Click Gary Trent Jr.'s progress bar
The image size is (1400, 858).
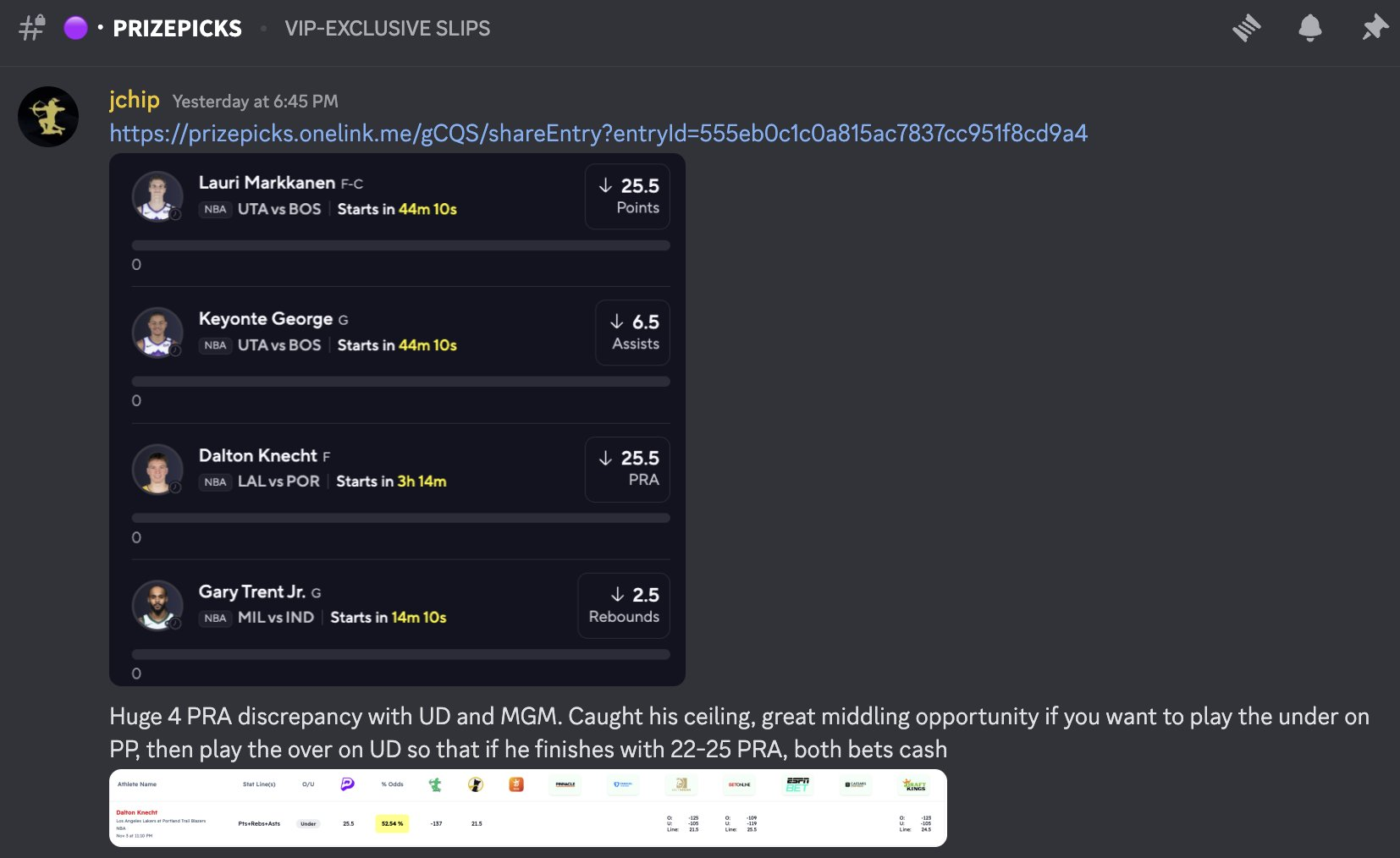click(400, 654)
